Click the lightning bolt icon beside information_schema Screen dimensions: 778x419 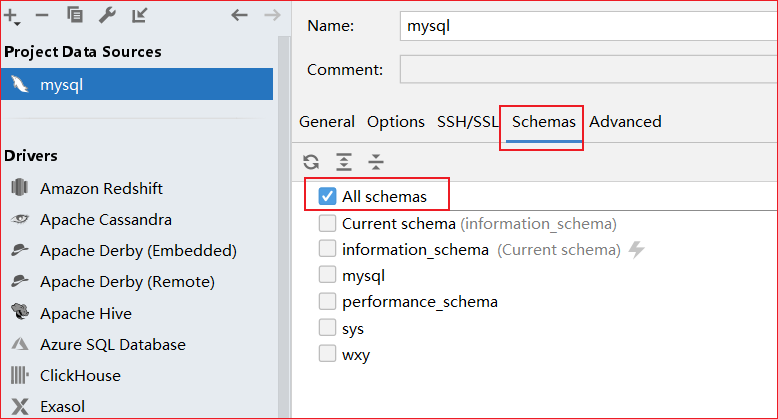[637, 250]
